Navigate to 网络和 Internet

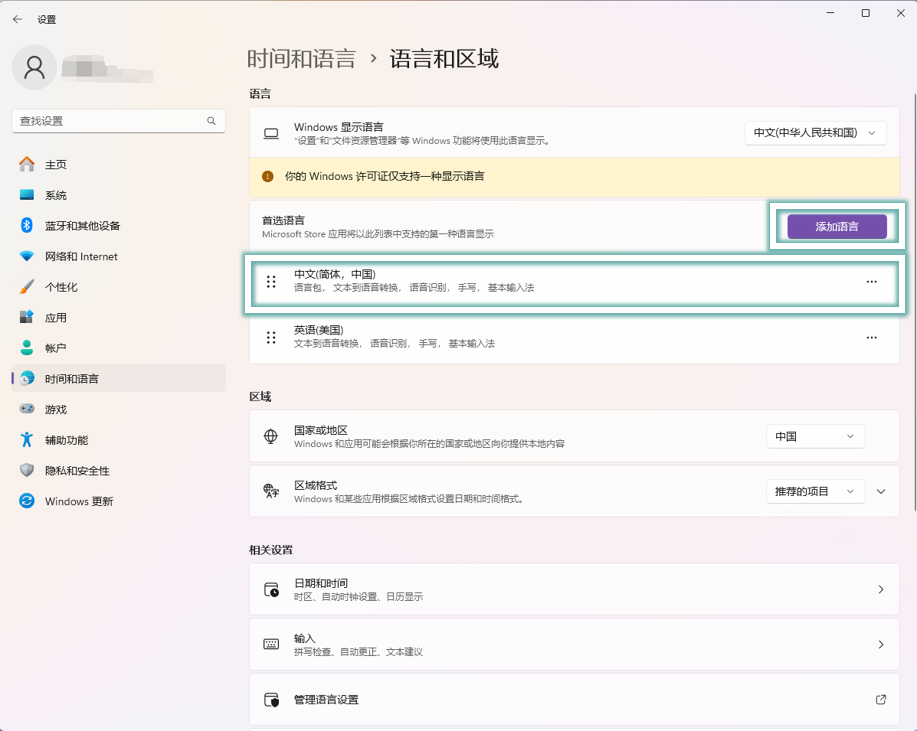tap(119, 256)
